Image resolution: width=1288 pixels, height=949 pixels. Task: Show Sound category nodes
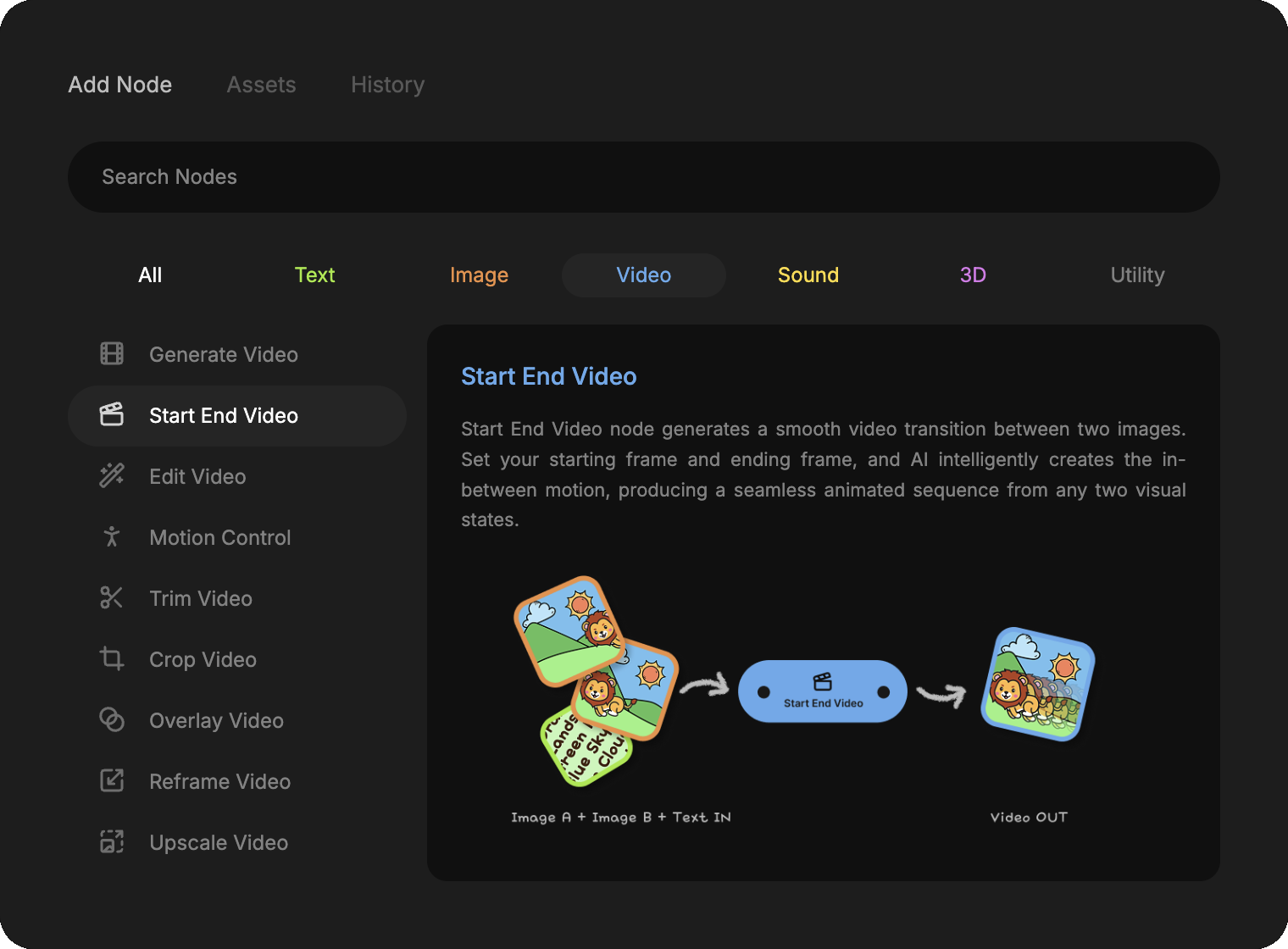808,275
